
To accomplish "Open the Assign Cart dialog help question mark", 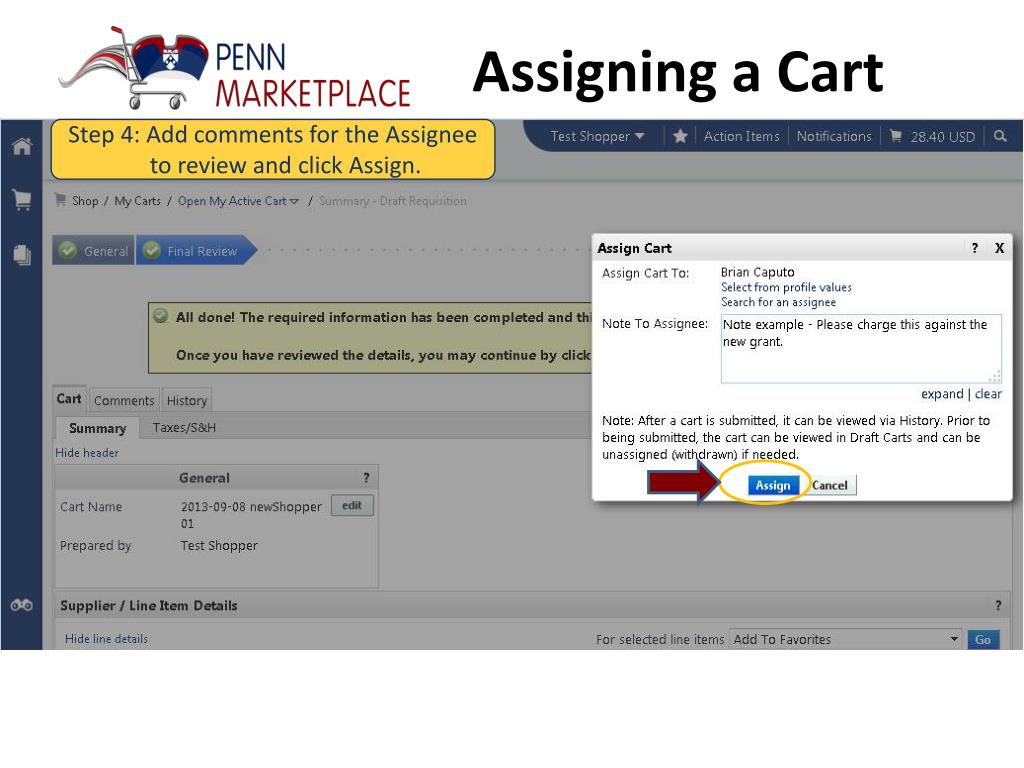I will pos(974,248).
